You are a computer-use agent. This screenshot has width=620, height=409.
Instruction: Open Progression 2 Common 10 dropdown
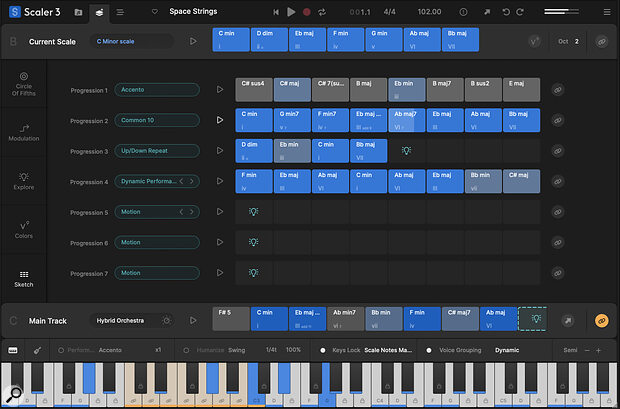[x=157, y=120]
